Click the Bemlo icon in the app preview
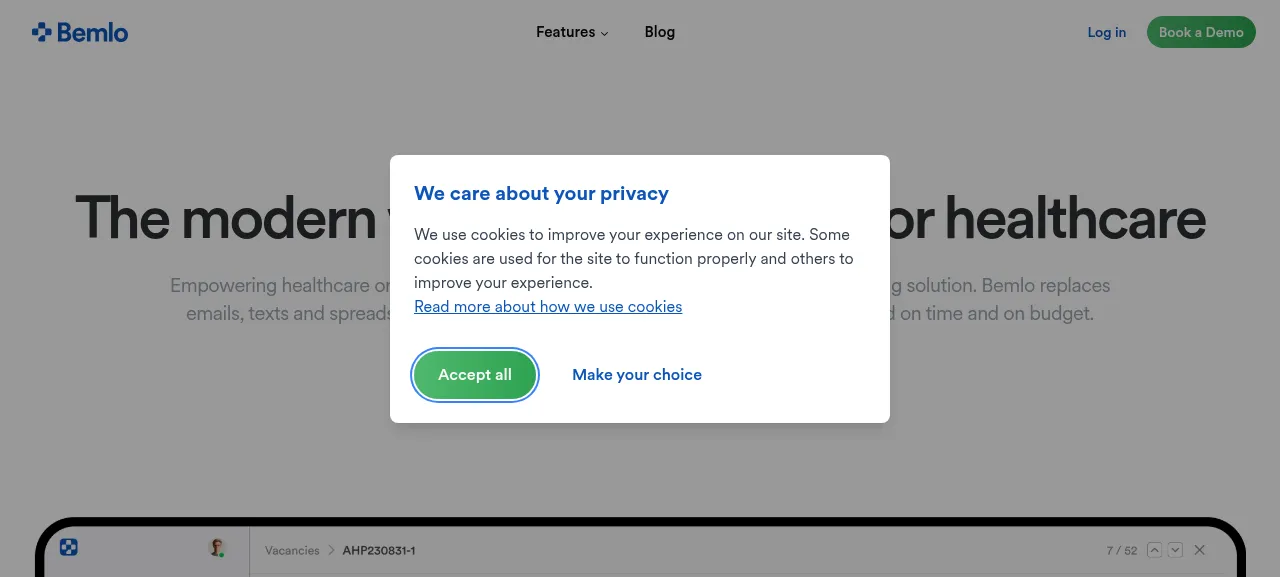 [69, 547]
